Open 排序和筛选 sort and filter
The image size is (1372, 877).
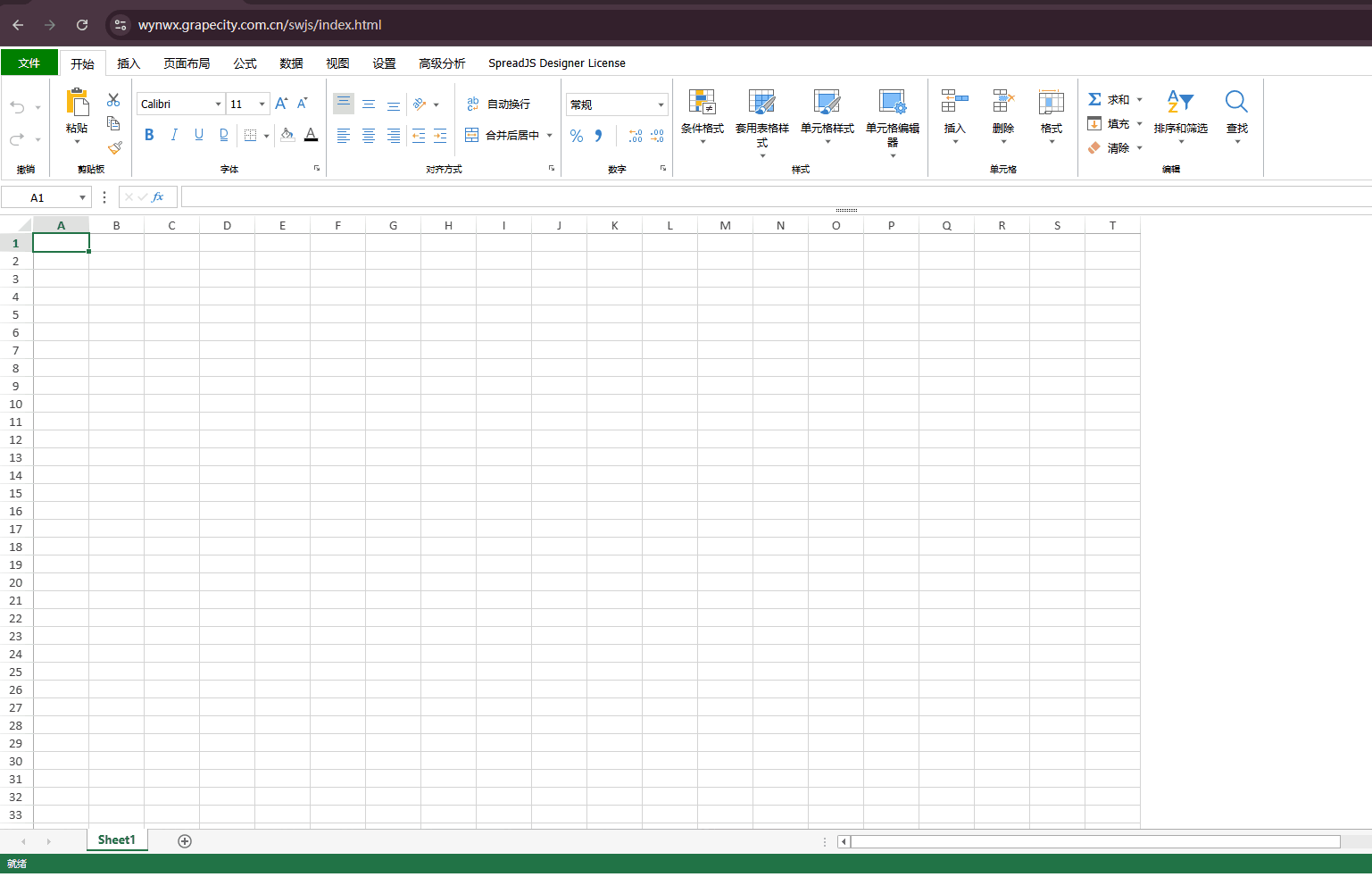pyautogui.click(x=1180, y=116)
